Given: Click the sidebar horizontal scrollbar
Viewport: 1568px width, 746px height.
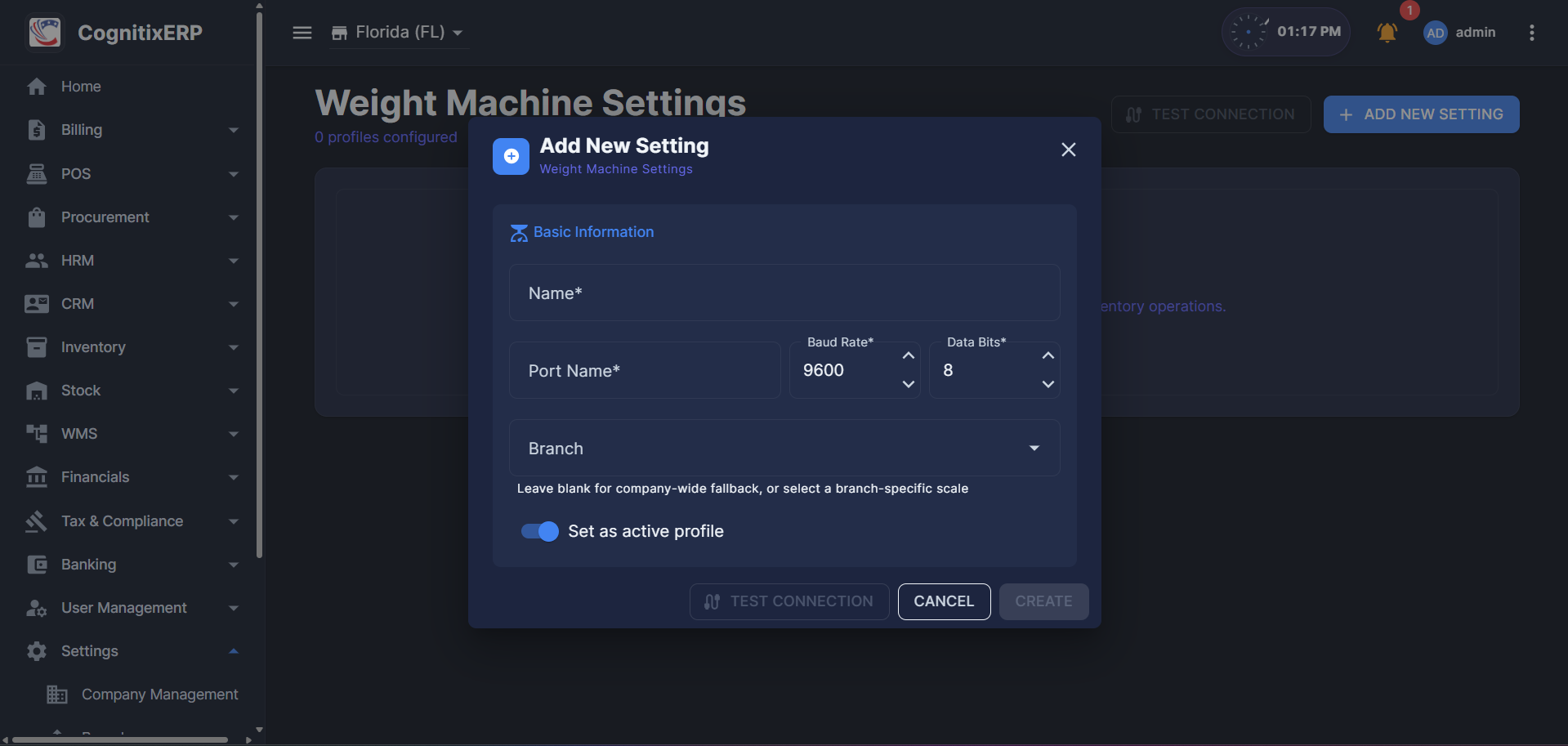Looking at the screenshot, I should (120, 740).
